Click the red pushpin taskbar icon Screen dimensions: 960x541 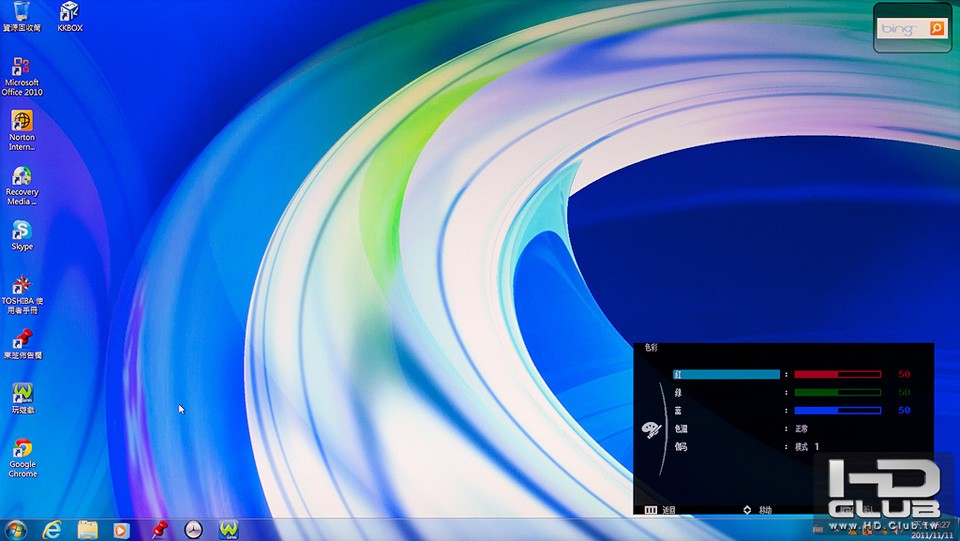pos(159,529)
